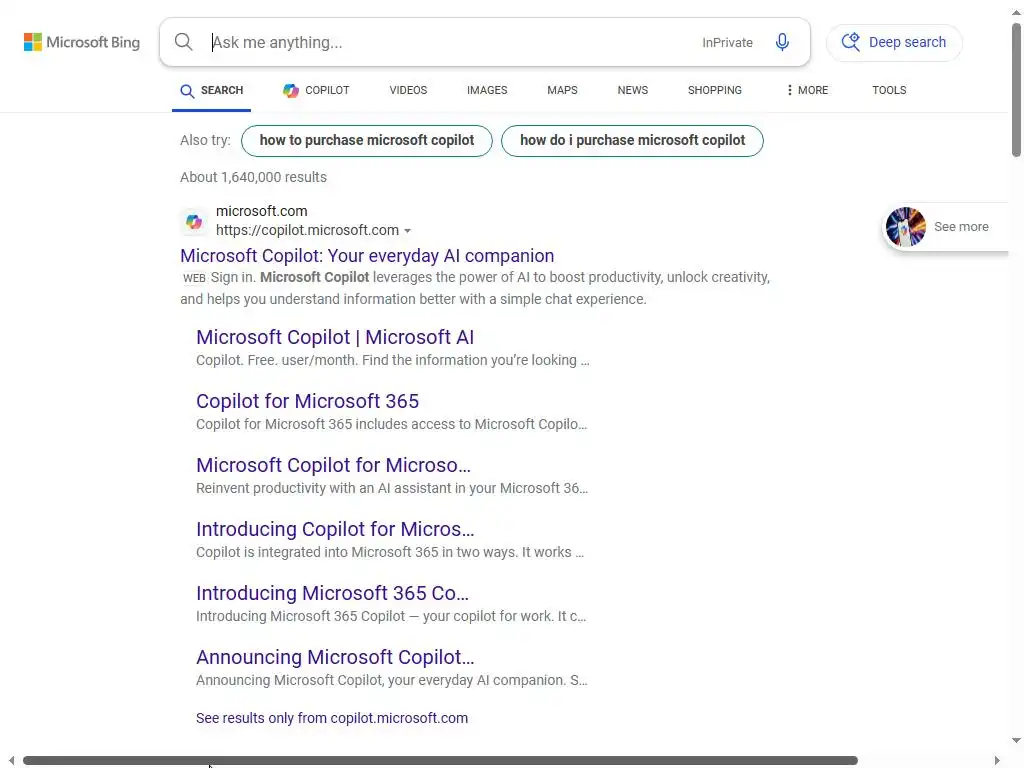Open the NEWS tab

coord(633,90)
